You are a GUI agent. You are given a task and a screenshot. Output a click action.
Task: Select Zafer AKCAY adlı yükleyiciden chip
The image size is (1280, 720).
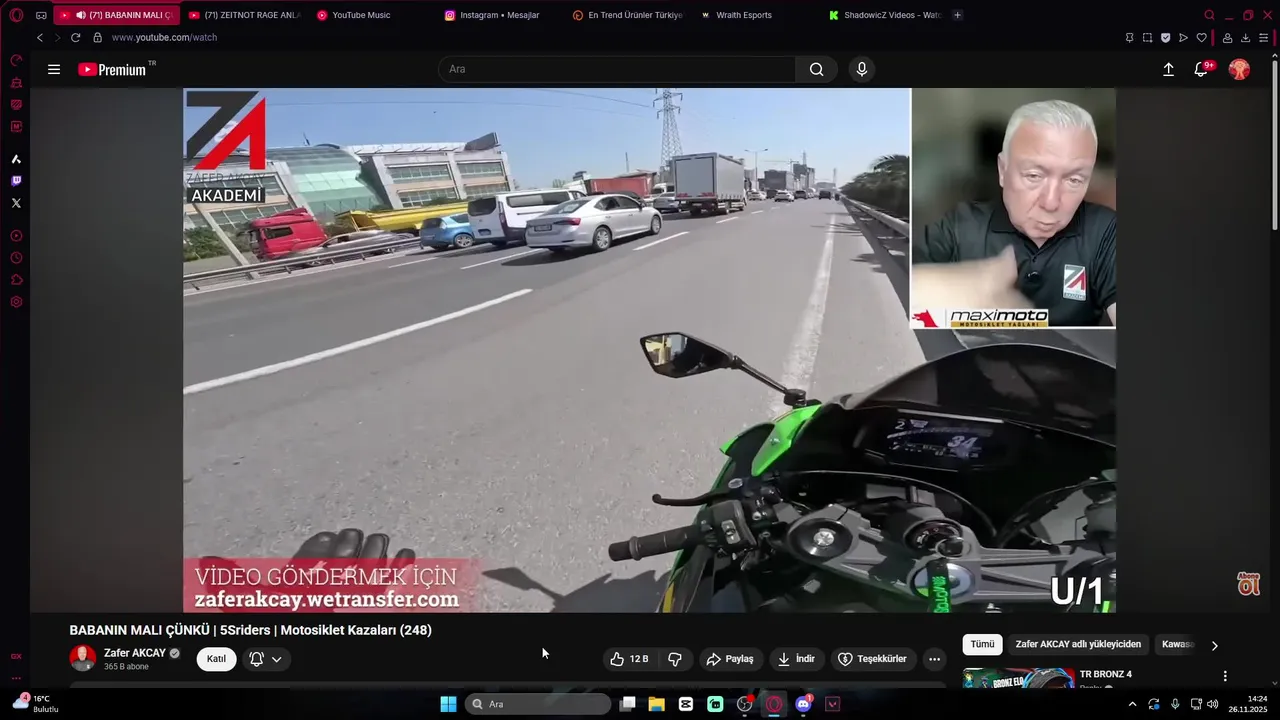click(1078, 644)
